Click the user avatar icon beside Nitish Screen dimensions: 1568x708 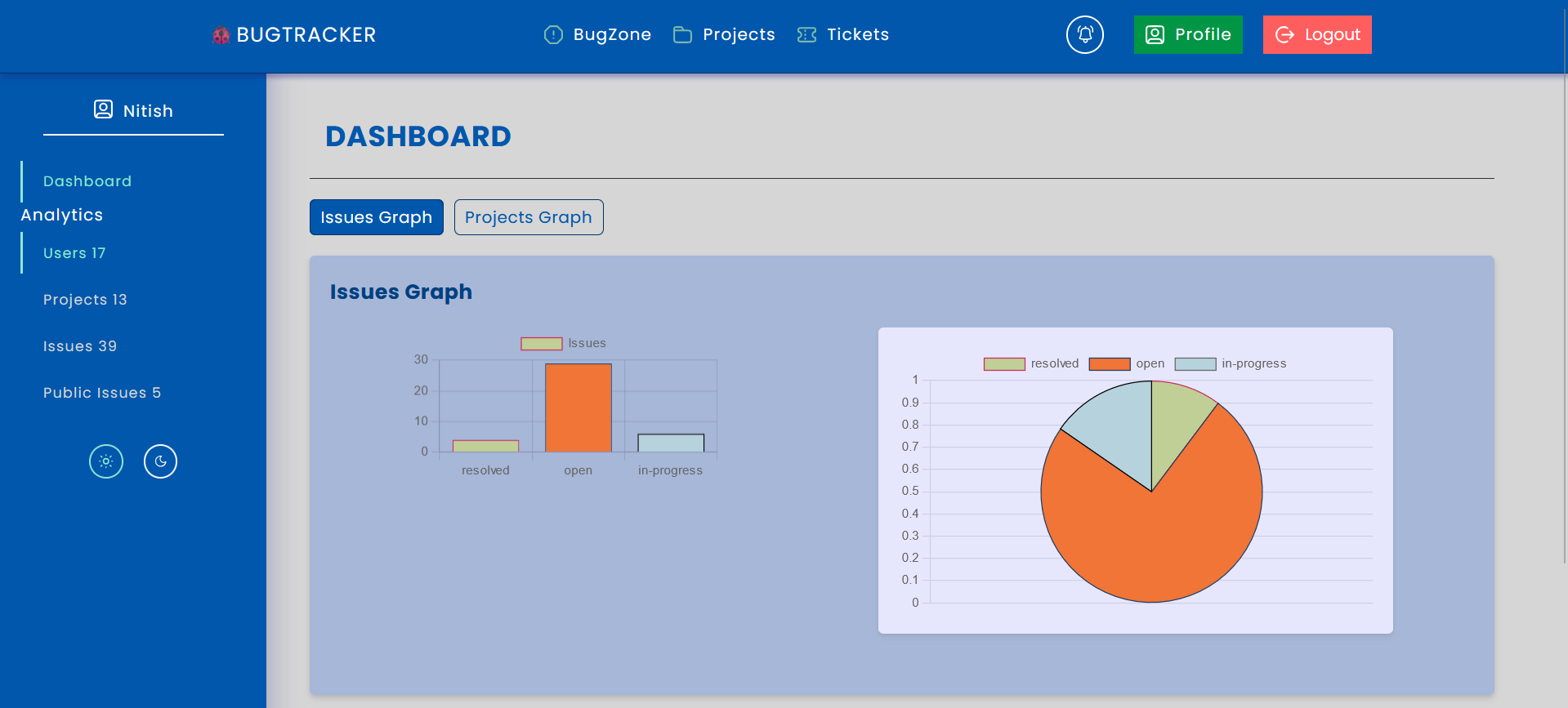103,109
